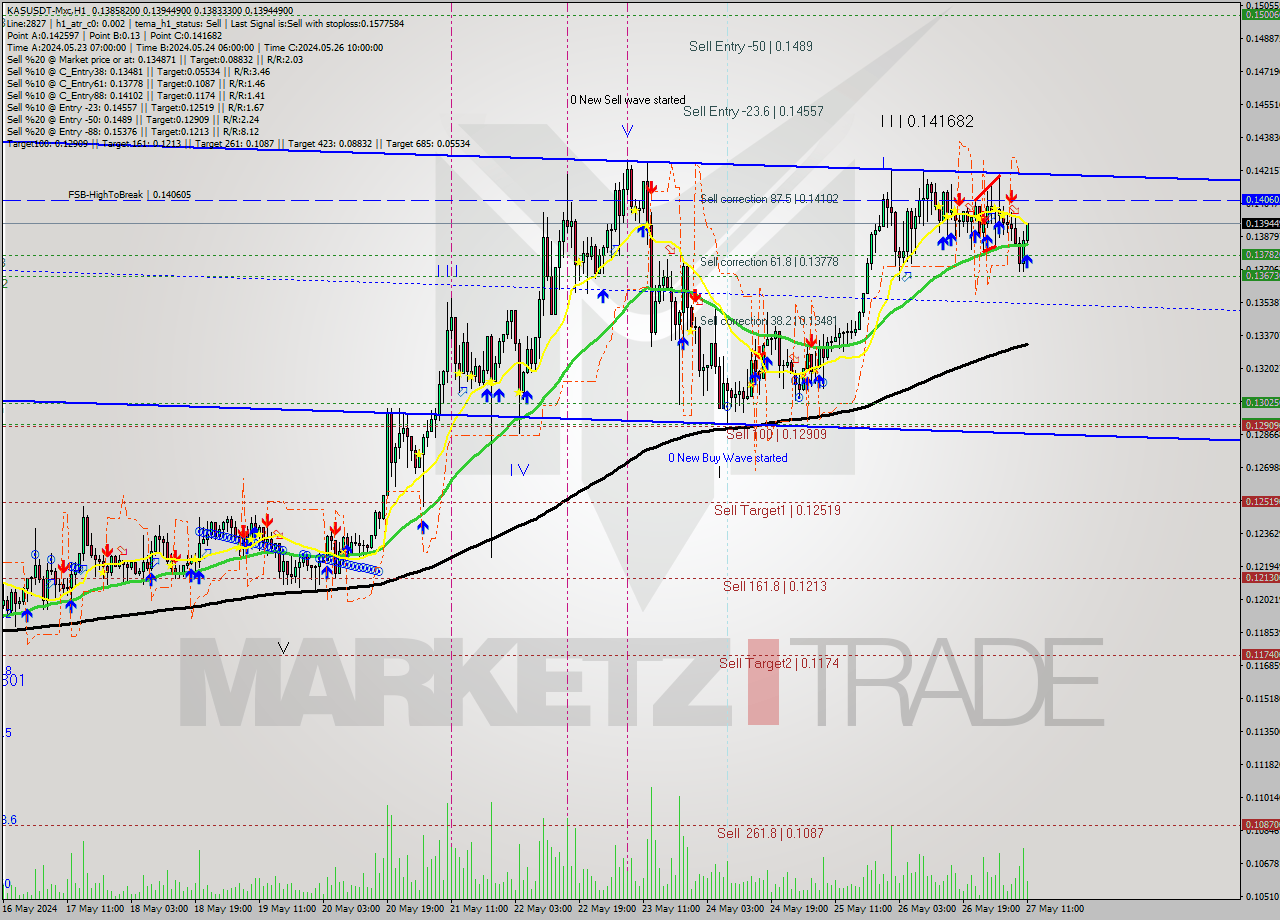Viewport: 1280px width, 920px height.
Task: Click the '24 May 19:00' time axis label
Action: point(799,908)
